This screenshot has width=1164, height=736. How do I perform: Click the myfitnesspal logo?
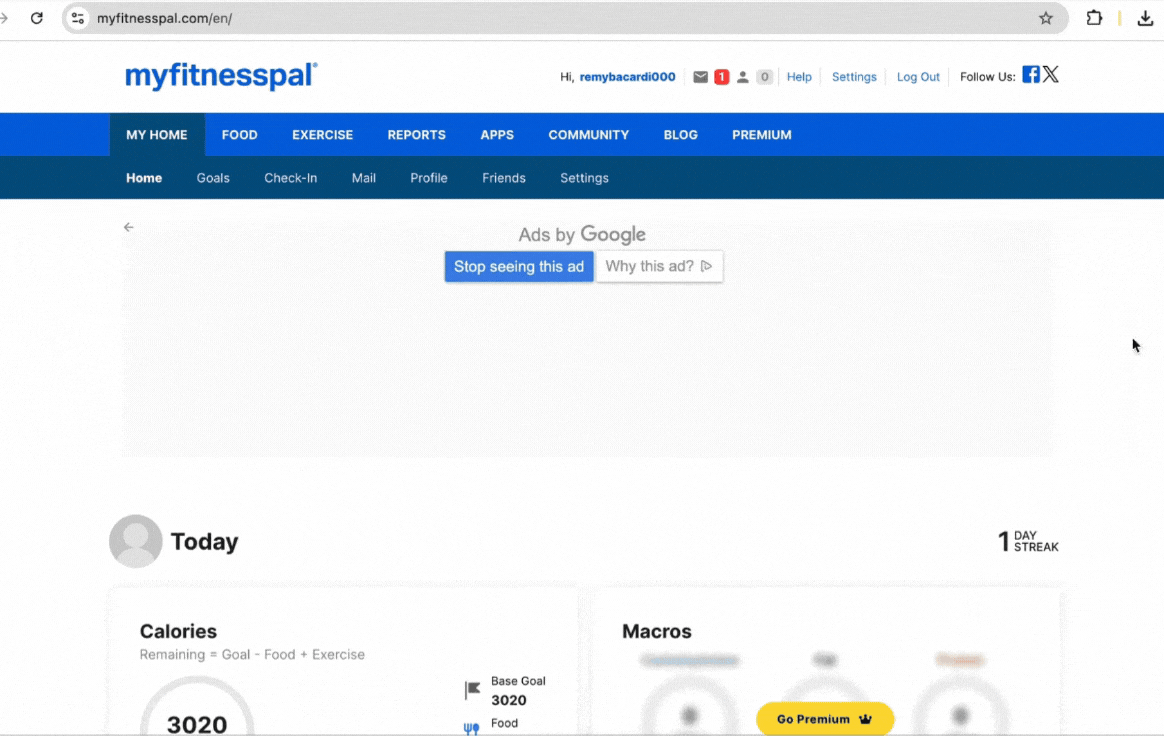[x=221, y=76]
